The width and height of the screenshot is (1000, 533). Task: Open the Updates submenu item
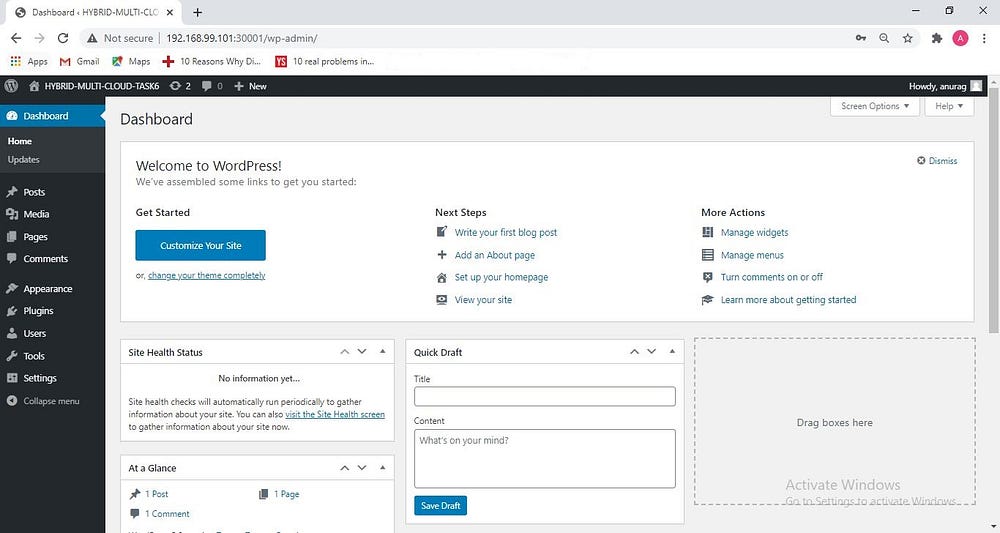pyautogui.click(x=24, y=159)
